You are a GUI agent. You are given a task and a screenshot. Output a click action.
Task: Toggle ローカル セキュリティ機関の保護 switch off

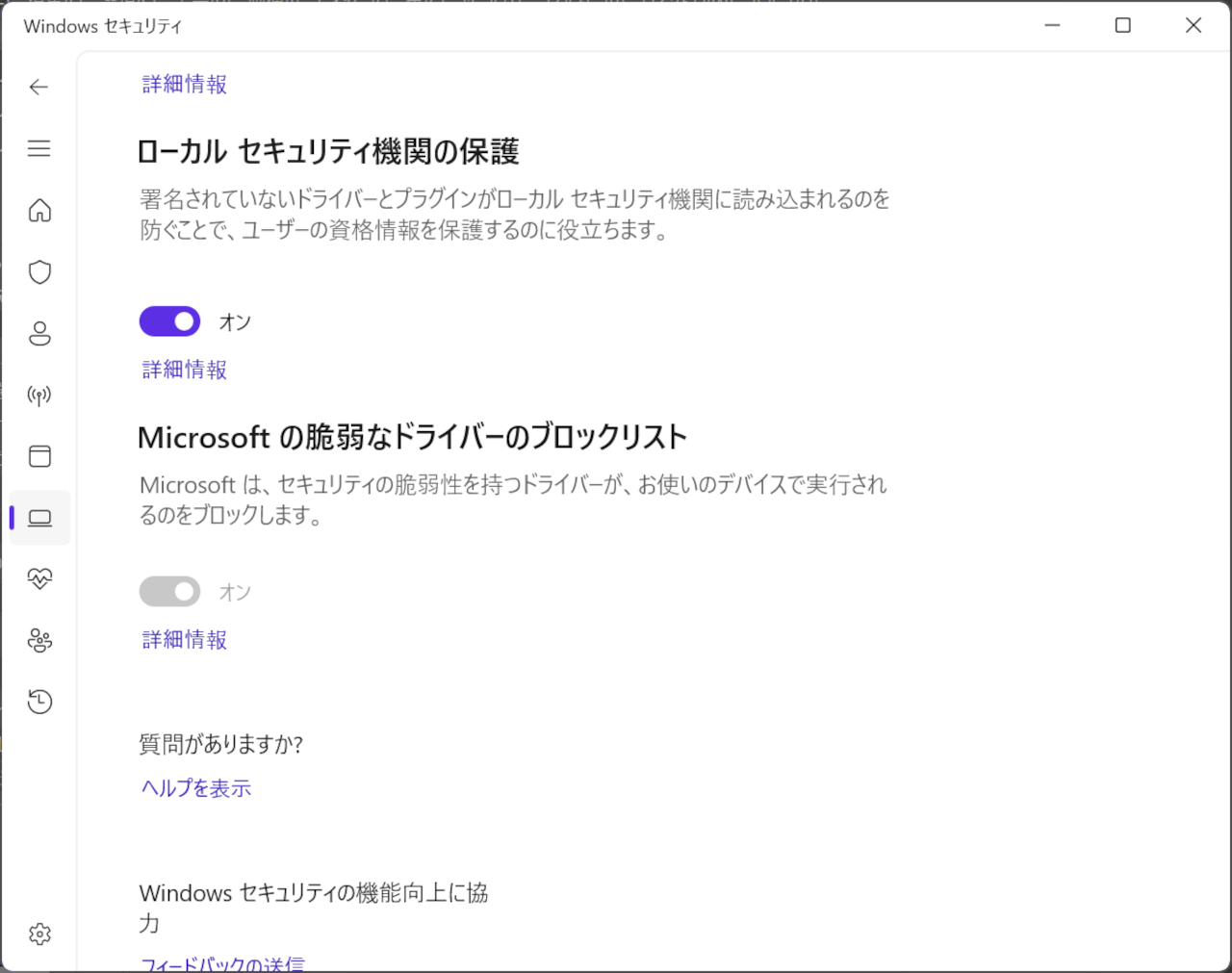tap(169, 321)
